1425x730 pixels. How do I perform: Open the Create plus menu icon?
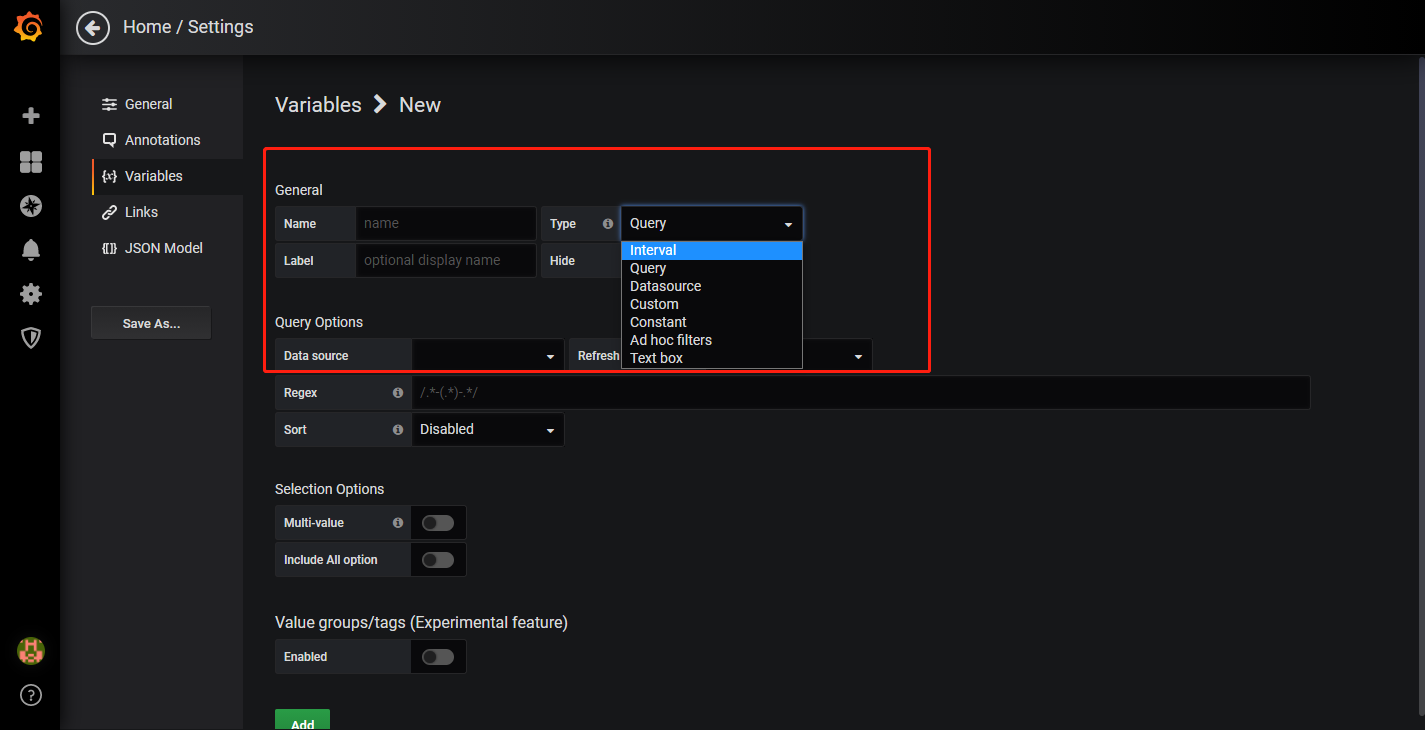coord(31,116)
